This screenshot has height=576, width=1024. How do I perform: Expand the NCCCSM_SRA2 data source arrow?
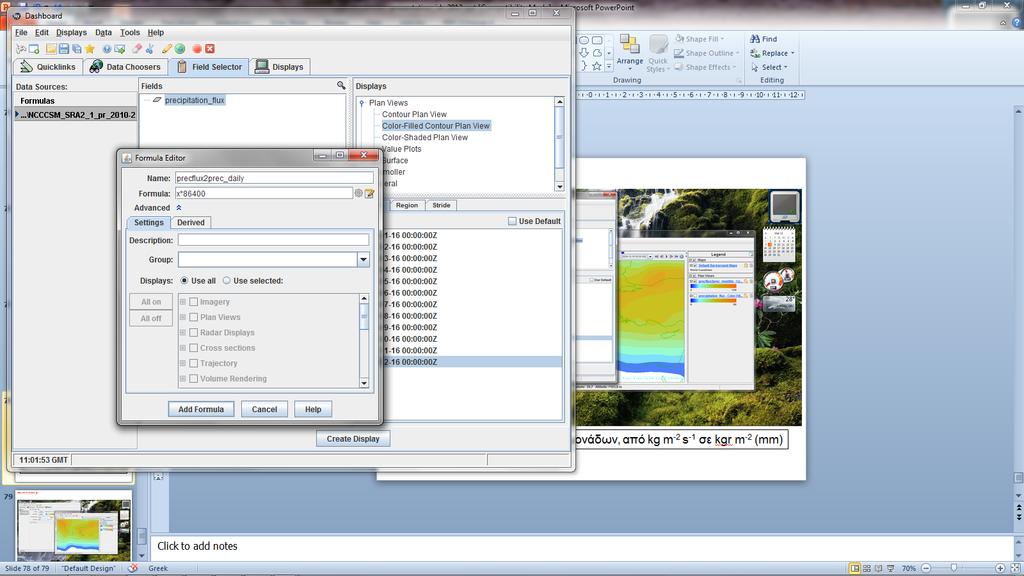[x=17, y=115]
